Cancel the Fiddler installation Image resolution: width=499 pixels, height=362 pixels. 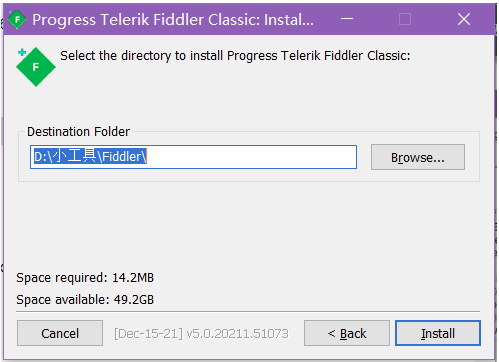point(60,333)
